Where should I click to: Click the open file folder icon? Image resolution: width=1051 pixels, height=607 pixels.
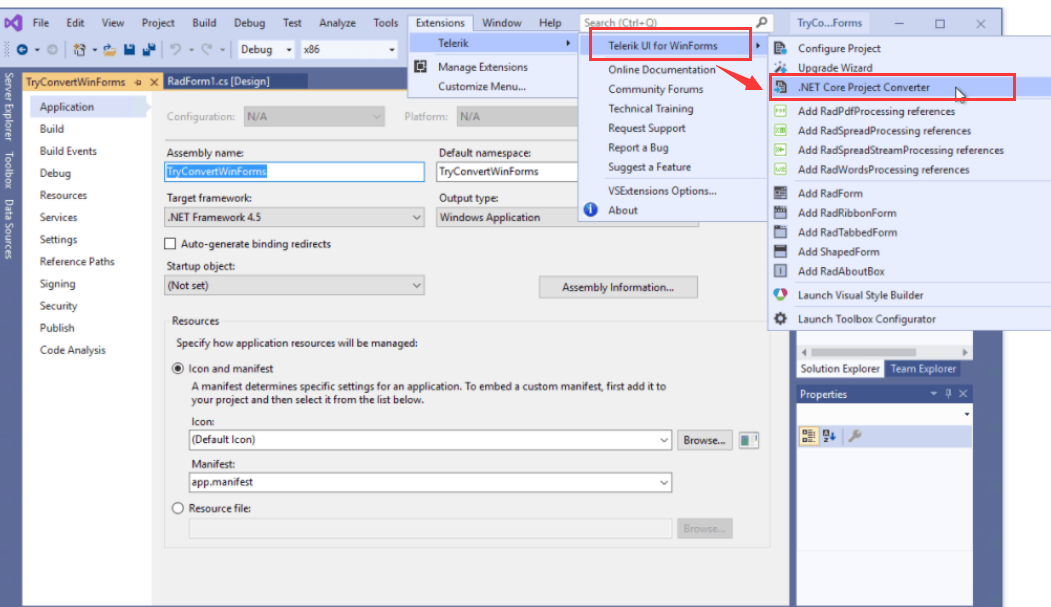109,50
